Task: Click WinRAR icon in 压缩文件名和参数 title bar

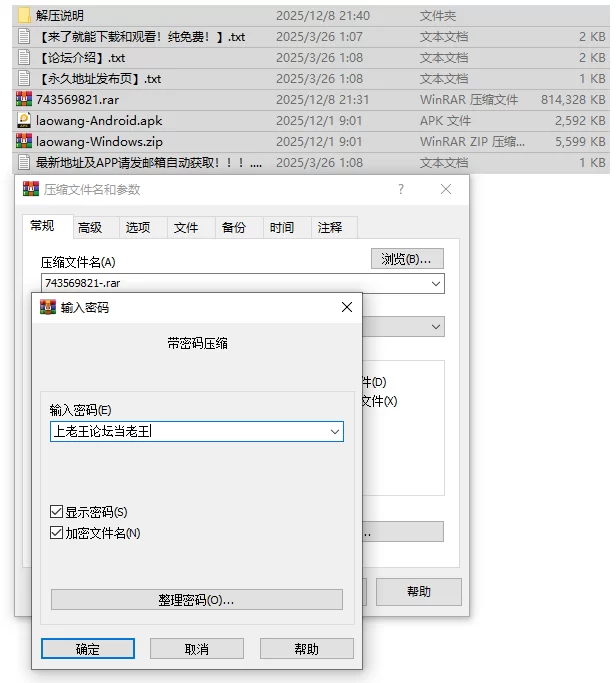Action: coord(31,189)
